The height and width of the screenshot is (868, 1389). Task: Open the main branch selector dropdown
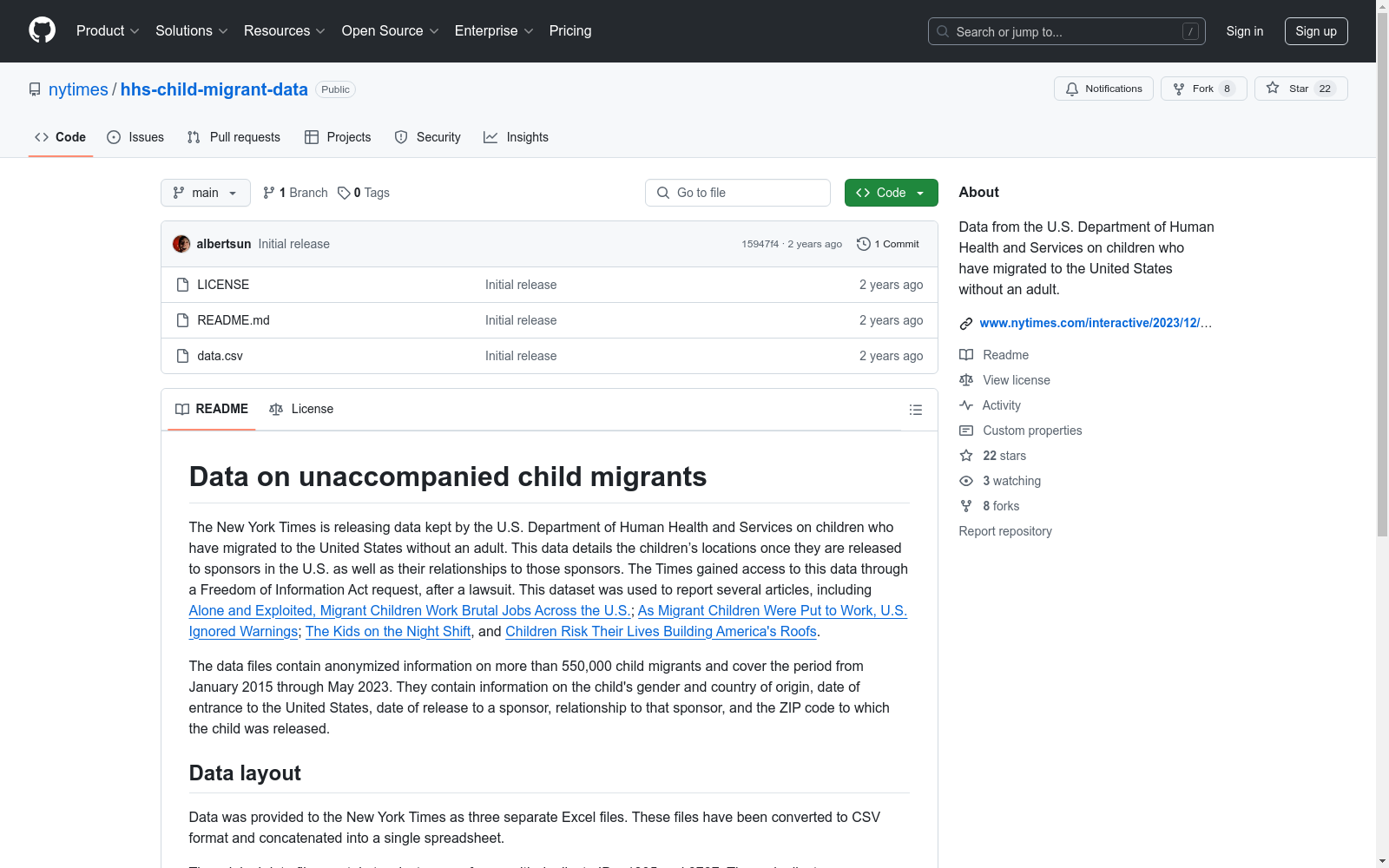coord(206,193)
